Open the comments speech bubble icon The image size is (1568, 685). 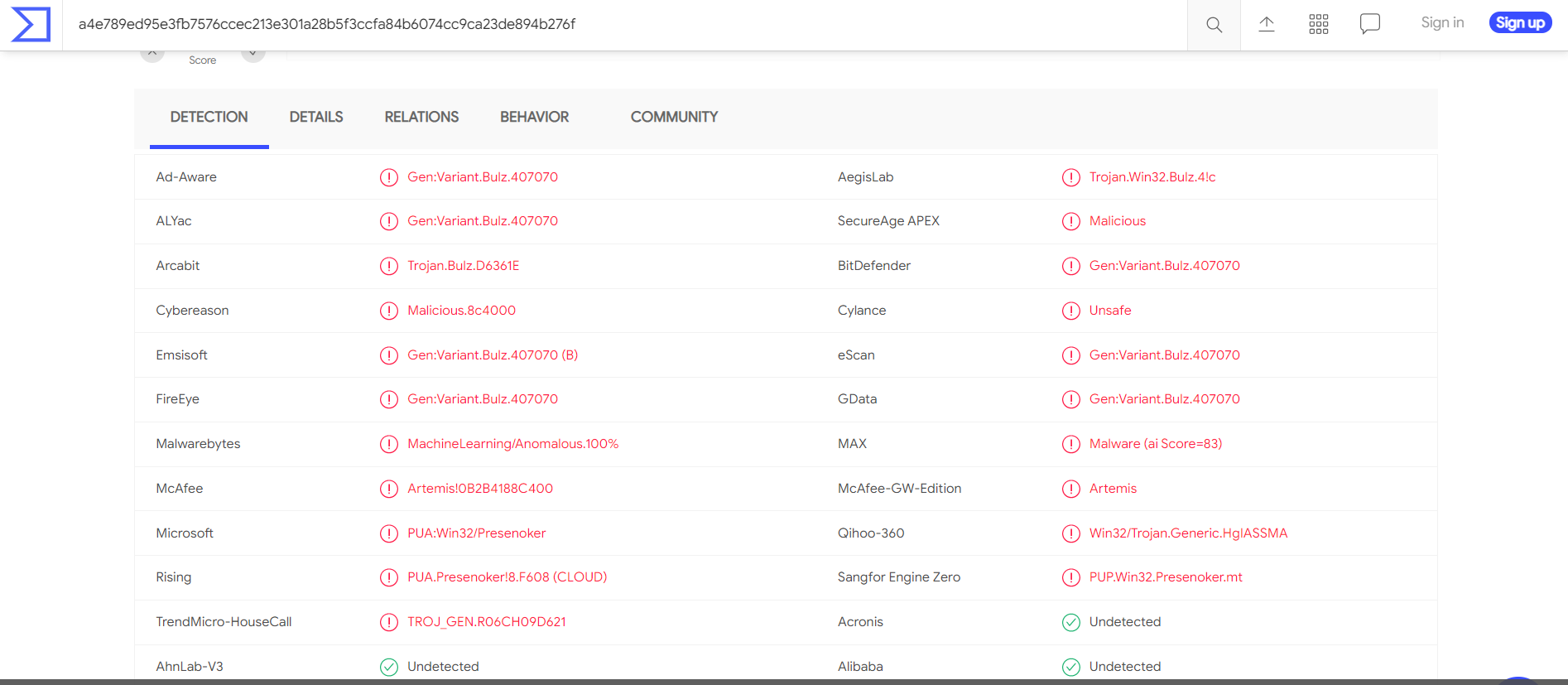click(1370, 24)
